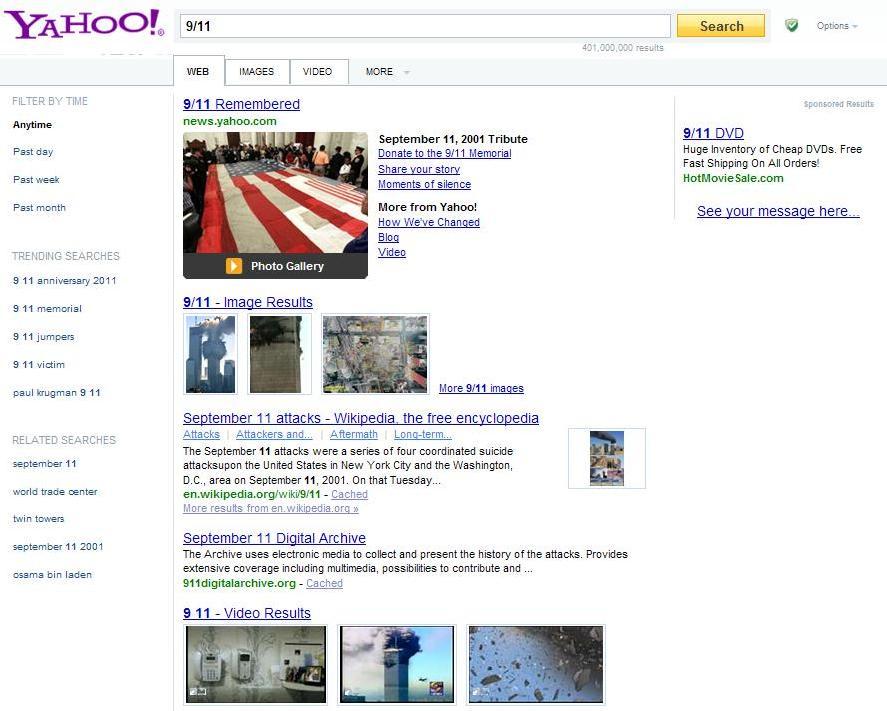Click More 9/11 images link
Screen dimensions: 887x711
pyautogui.click(x=481, y=389)
